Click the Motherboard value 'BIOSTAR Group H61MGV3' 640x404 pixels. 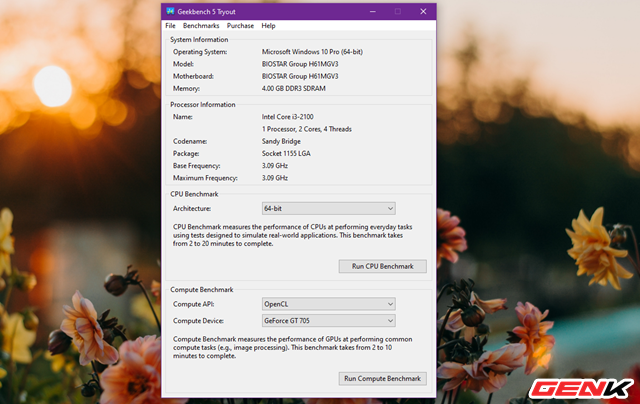click(x=300, y=76)
